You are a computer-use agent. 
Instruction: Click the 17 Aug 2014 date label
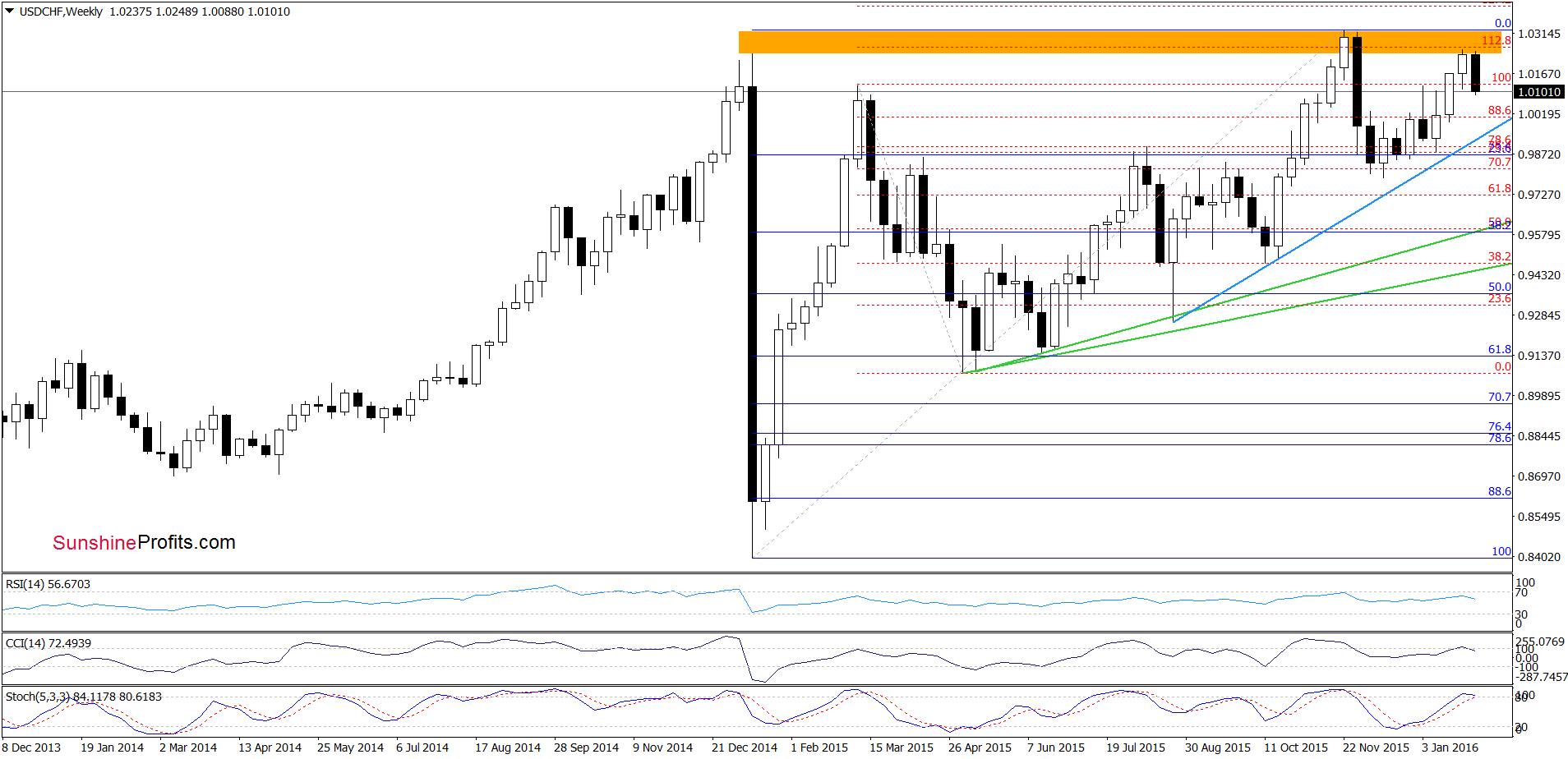coord(508,747)
